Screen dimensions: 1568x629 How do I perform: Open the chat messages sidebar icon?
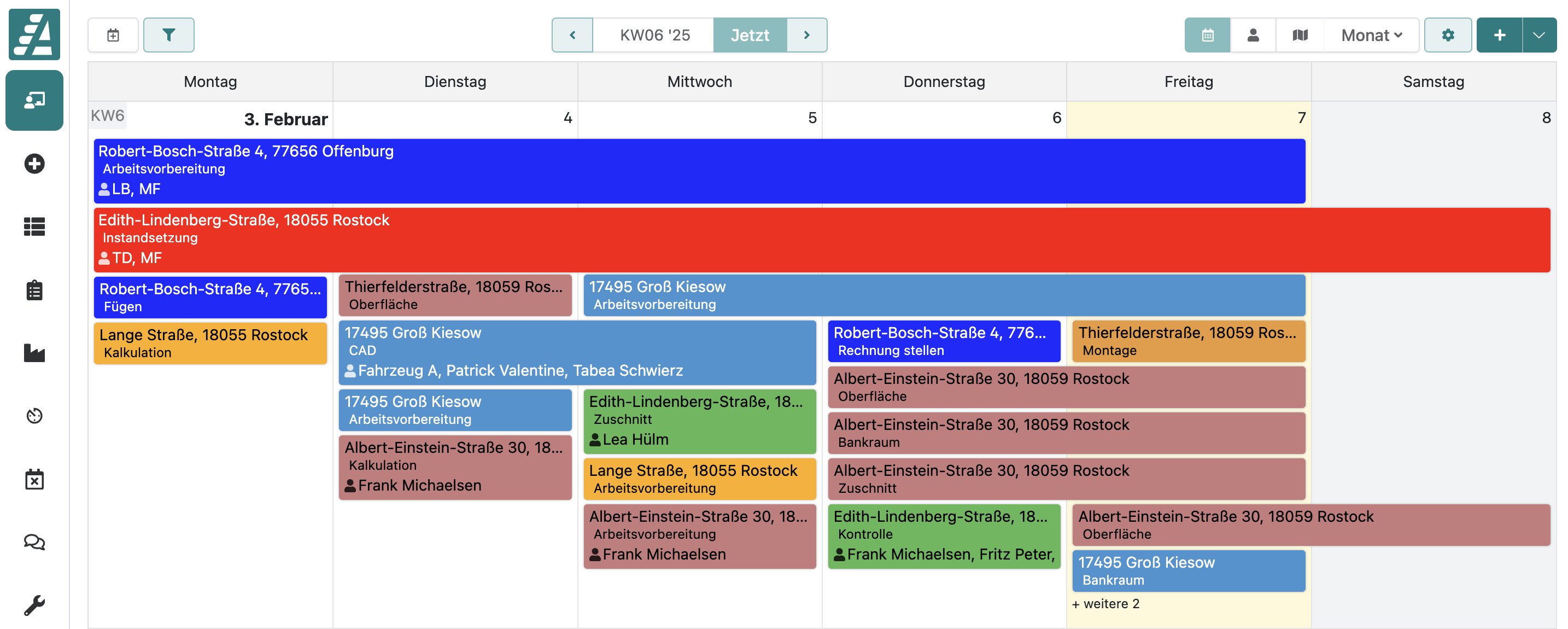34,542
